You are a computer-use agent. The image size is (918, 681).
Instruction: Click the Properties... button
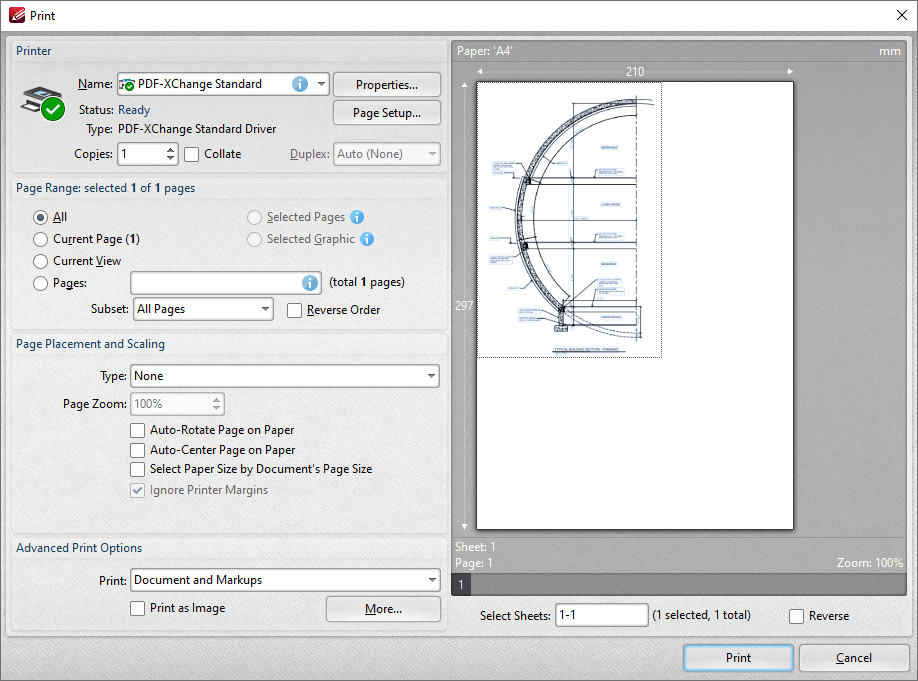[x=387, y=85]
